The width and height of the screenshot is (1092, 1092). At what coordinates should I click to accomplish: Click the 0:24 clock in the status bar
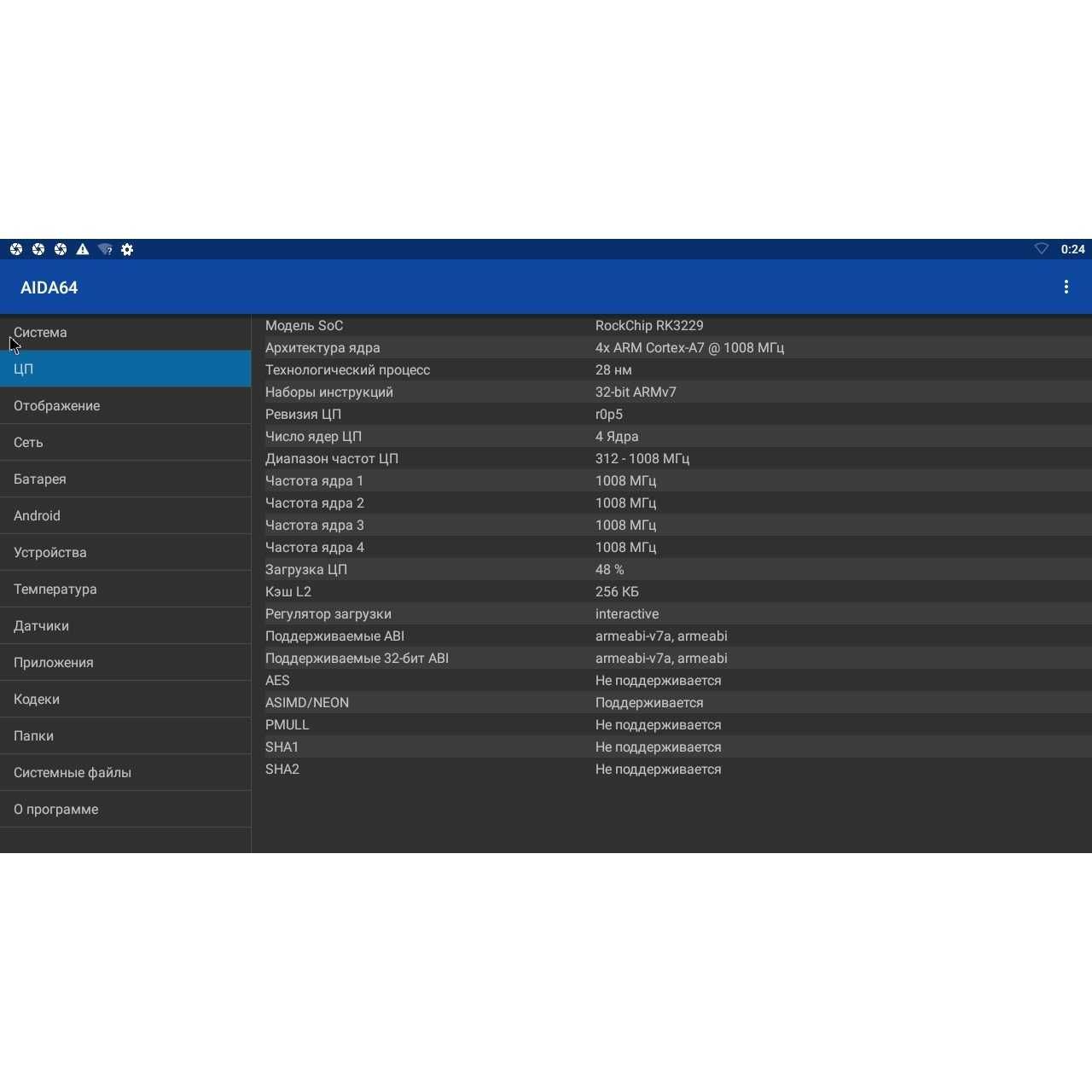click(1072, 249)
